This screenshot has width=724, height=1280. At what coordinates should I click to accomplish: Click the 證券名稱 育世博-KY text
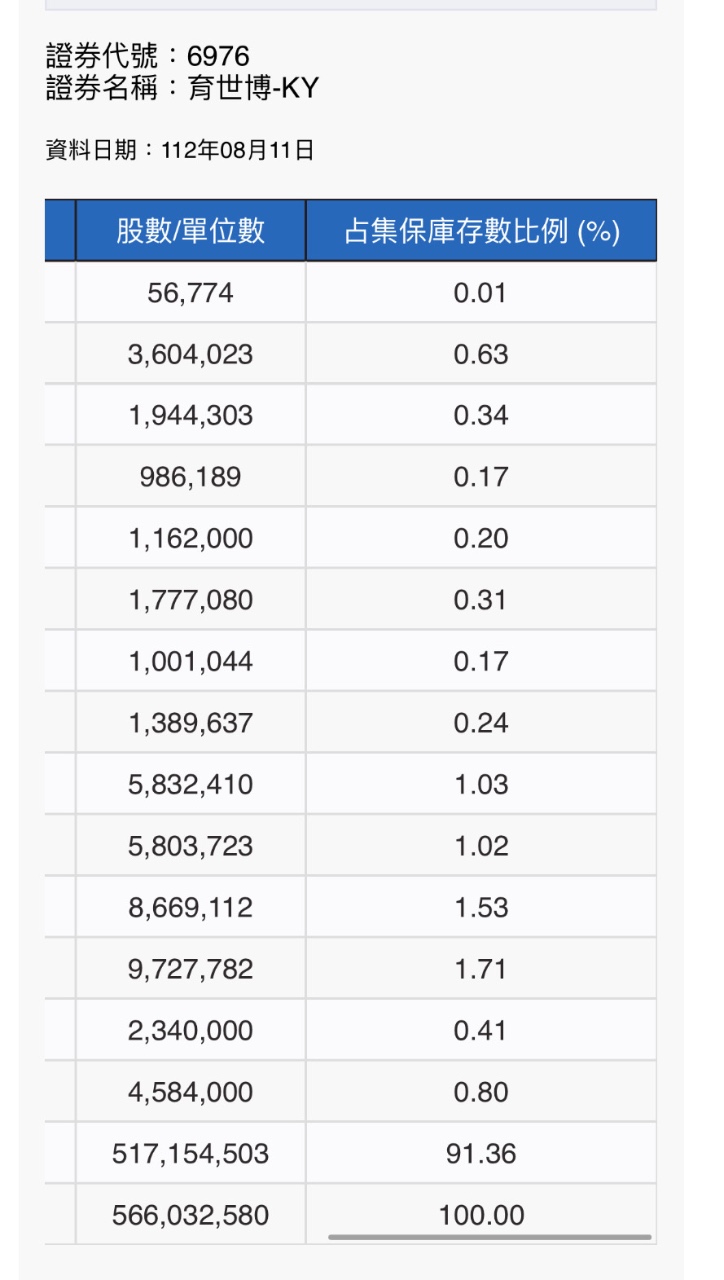[182, 88]
